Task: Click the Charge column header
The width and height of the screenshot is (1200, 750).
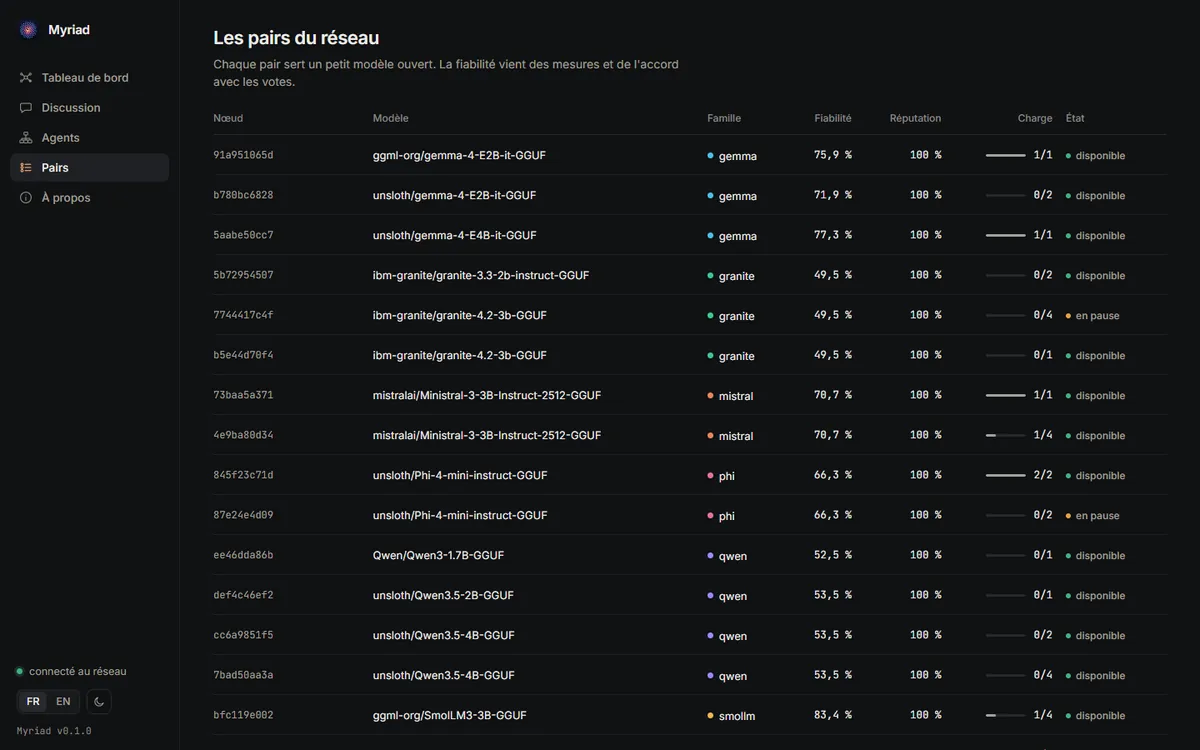Action: click(x=1035, y=118)
